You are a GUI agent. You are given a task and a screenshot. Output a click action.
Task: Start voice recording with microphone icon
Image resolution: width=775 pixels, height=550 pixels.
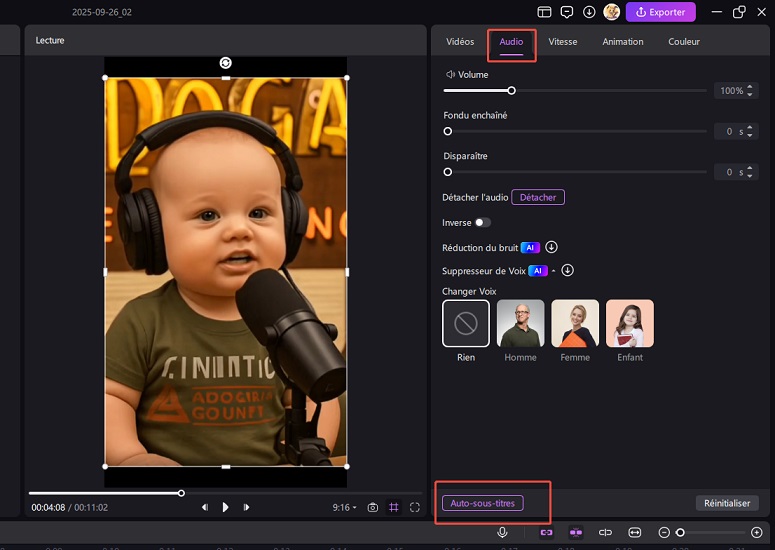point(502,532)
